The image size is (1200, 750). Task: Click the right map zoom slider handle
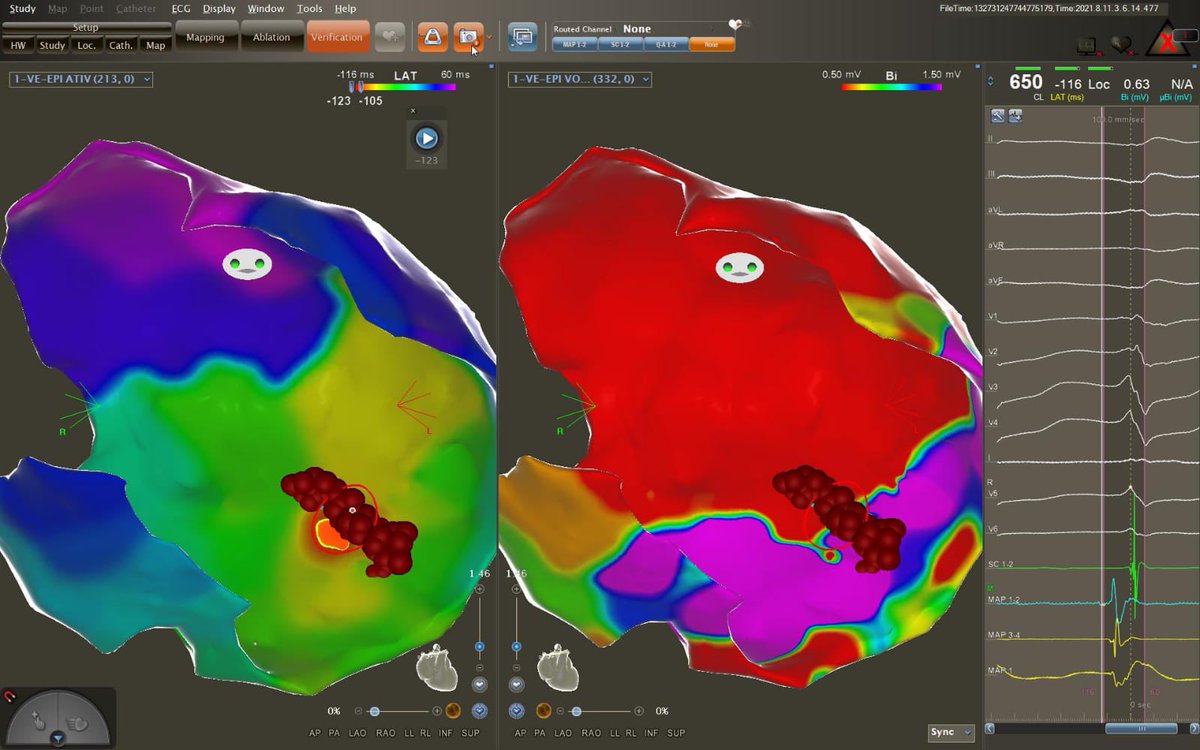tap(517, 647)
